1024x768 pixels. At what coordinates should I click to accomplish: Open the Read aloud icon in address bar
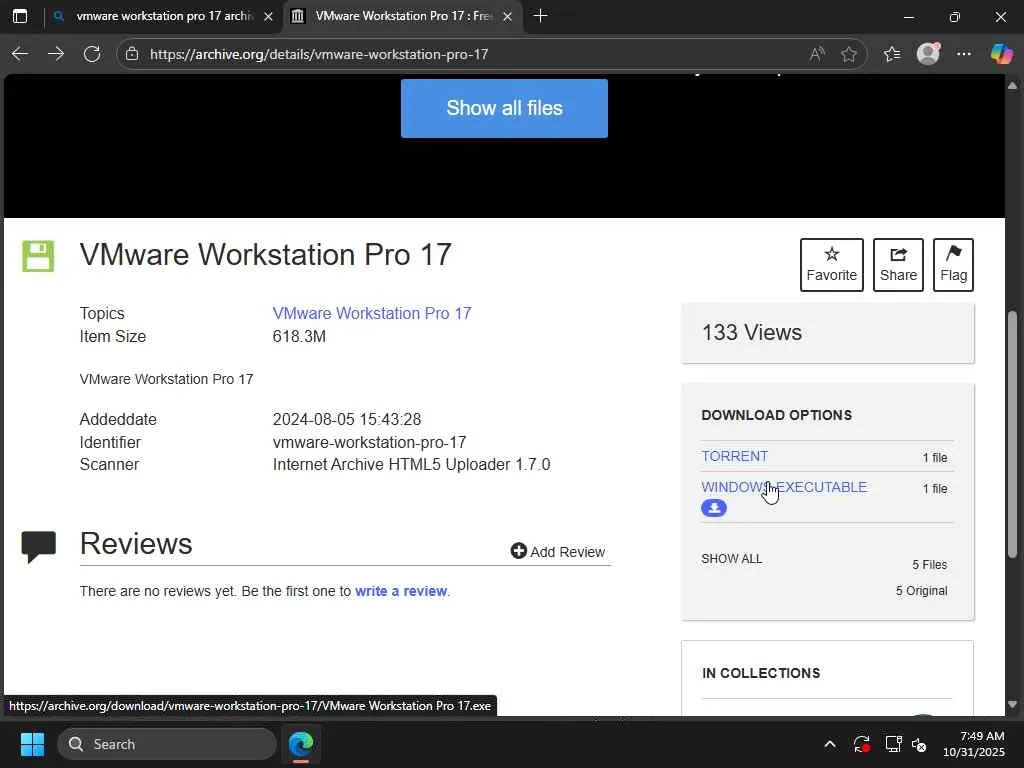(817, 54)
